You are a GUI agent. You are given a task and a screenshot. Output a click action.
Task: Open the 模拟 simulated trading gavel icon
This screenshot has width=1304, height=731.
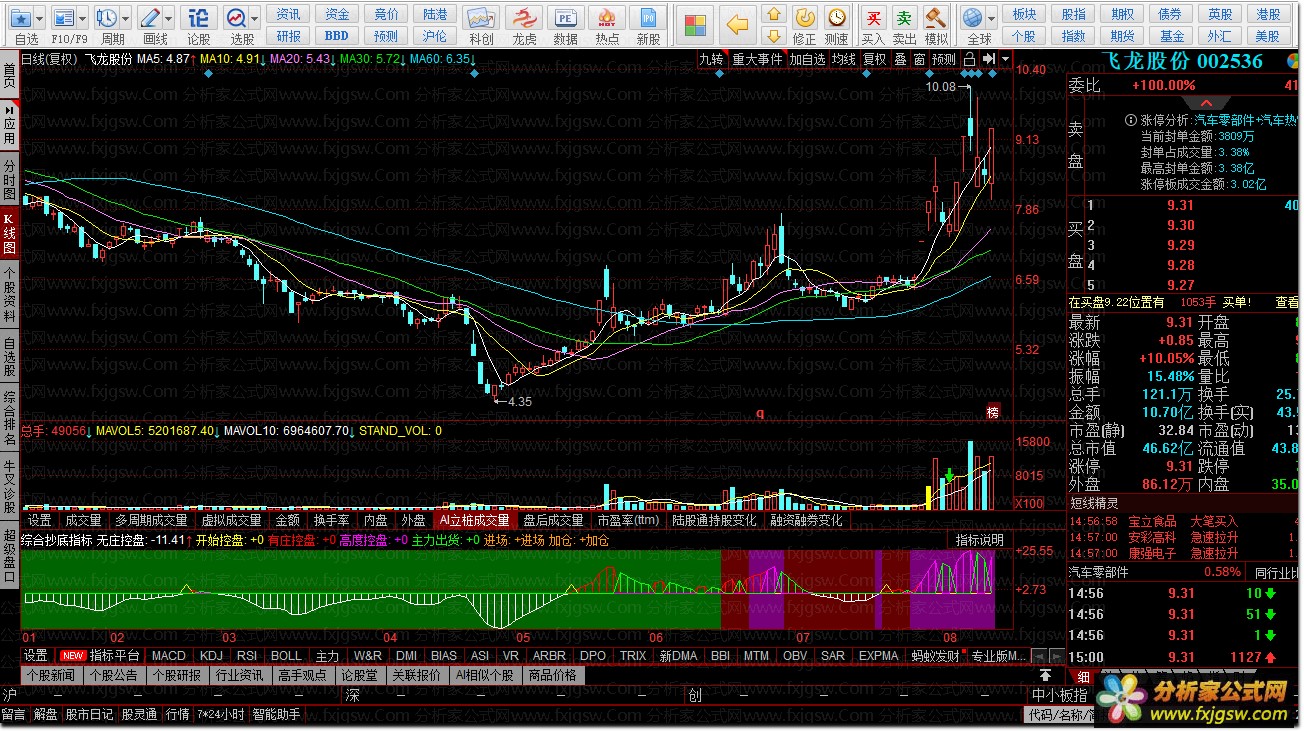coord(936,18)
